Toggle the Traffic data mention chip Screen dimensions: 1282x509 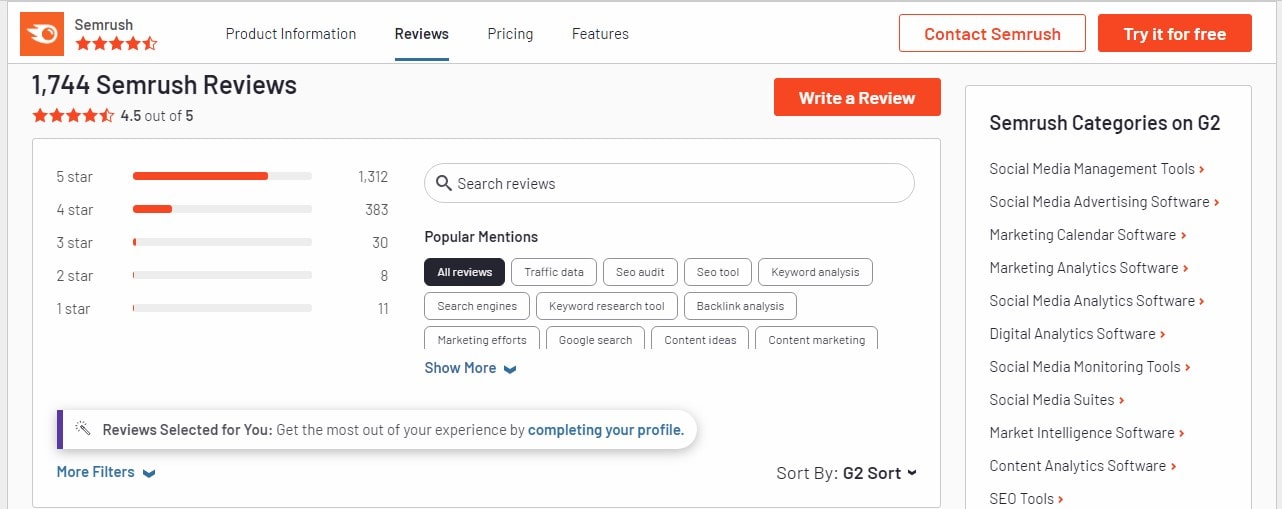(x=554, y=272)
